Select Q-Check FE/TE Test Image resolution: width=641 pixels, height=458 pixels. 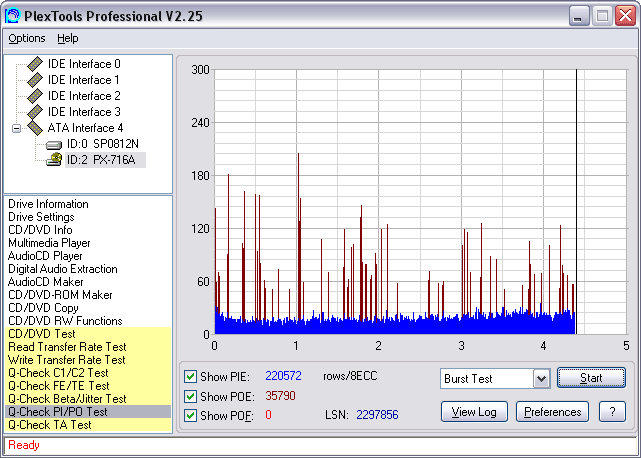click(x=88, y=386)
